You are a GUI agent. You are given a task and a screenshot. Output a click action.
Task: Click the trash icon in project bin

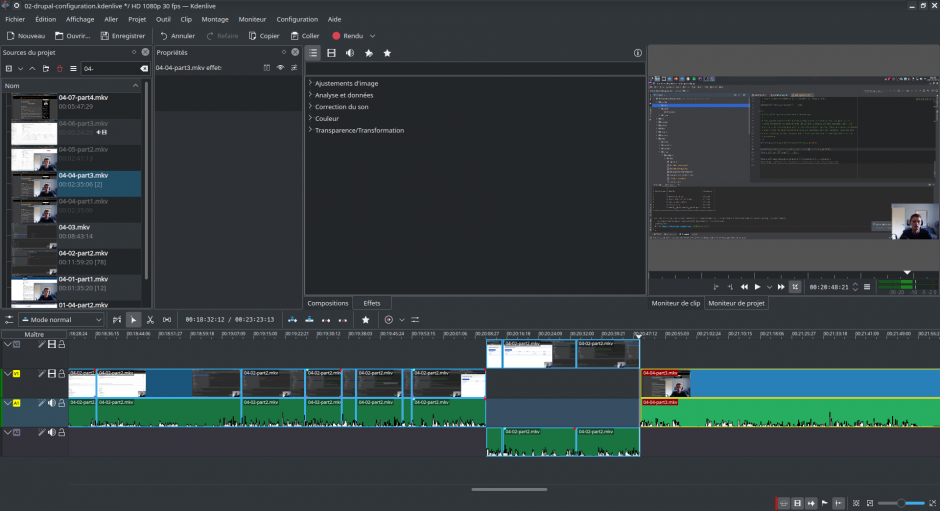(60, 68)
